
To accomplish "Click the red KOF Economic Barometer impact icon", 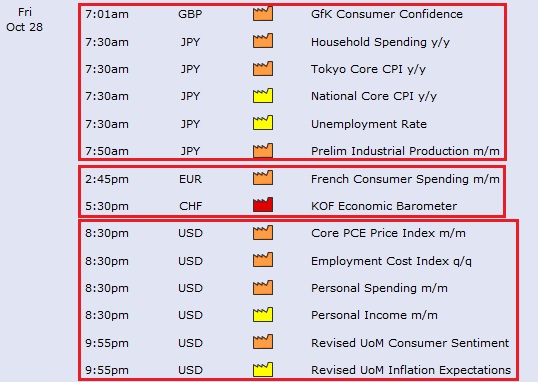I will click(x=263, y=205).
